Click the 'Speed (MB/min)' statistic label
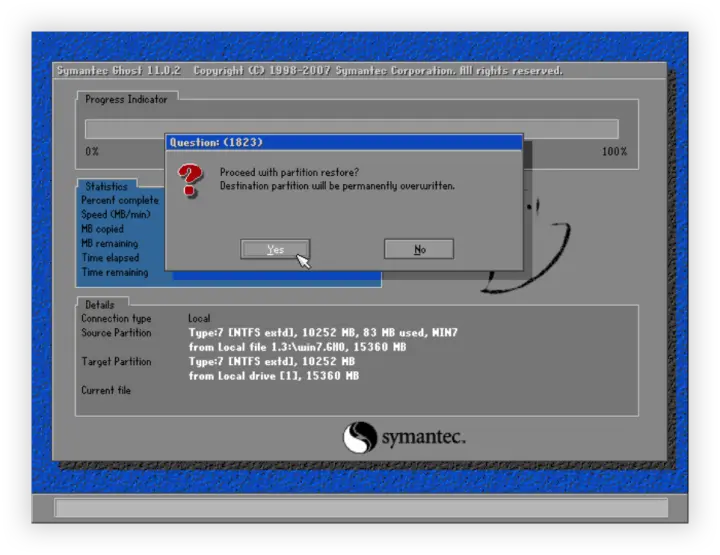The width and height of the screenshot is (720, 555). [x=116, y=214]
